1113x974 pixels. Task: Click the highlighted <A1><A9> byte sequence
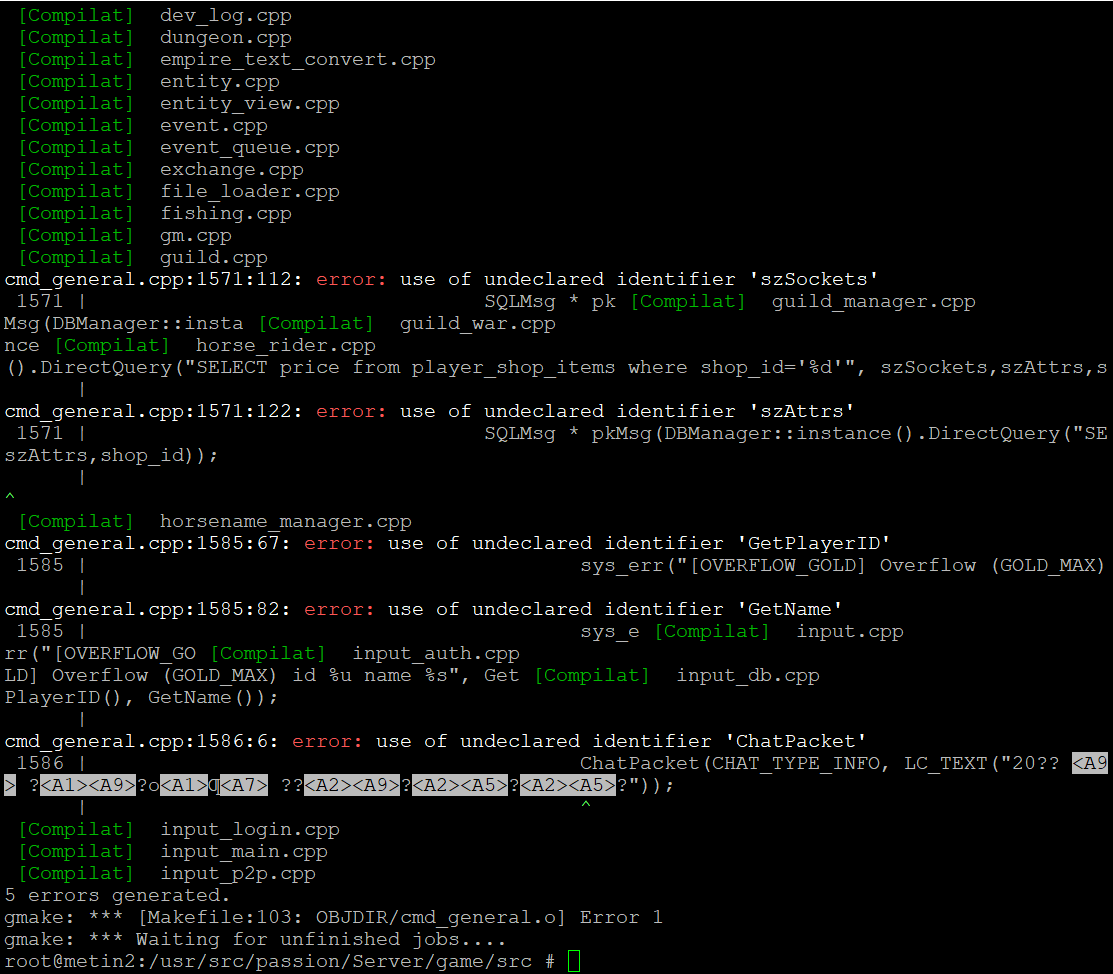click(87, 786)
